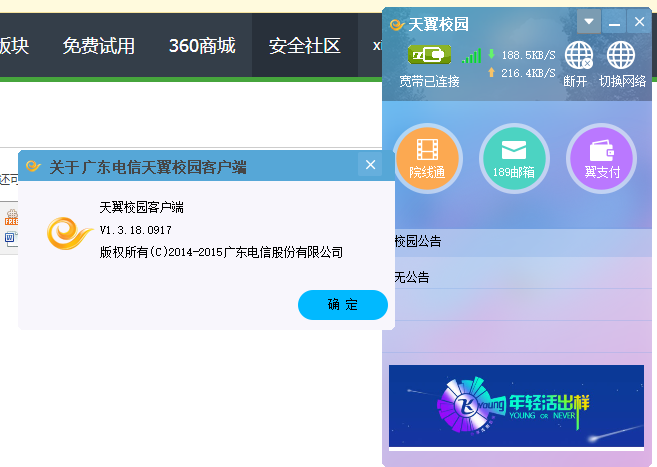The height and width of the screenshot is (467, 657).
Task: Disconnect broadband via the 断开 globe icon
Action: click(579, 56)
